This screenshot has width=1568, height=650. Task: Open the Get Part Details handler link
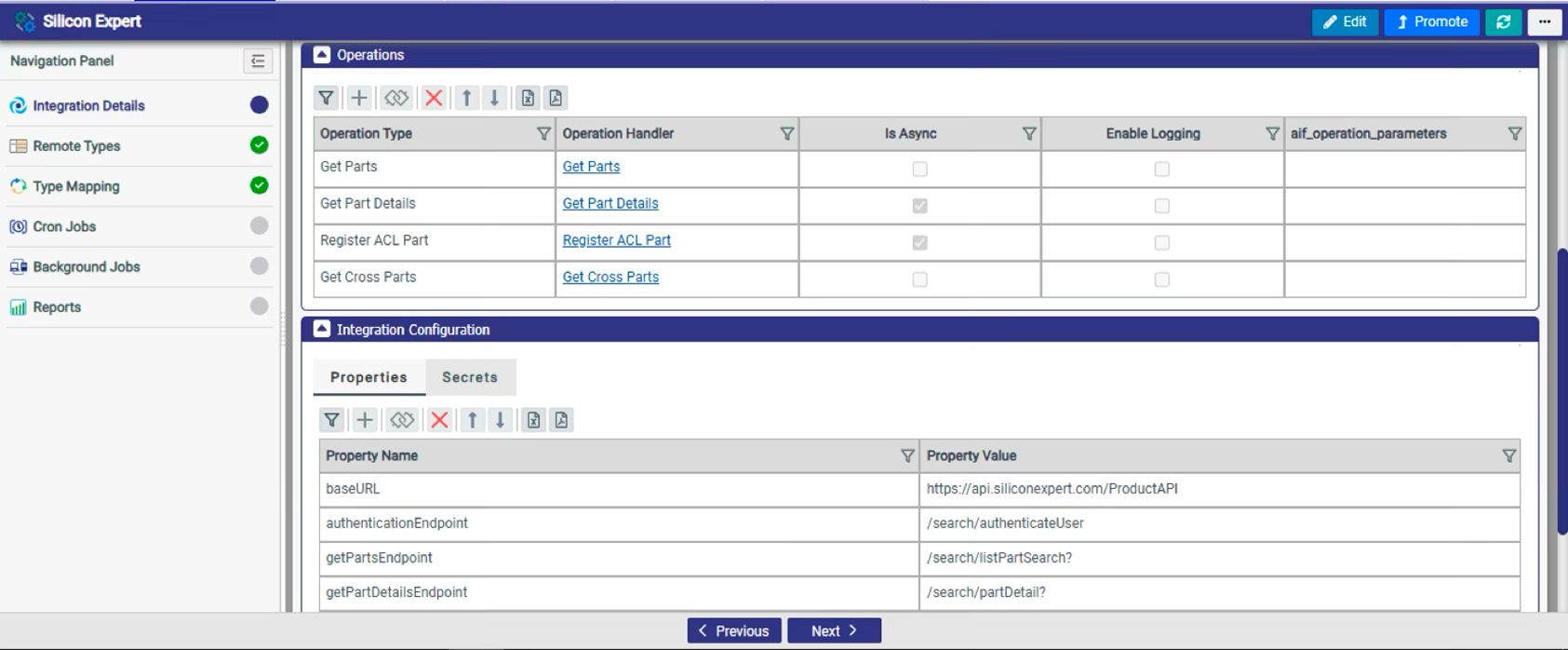(610, 203)
